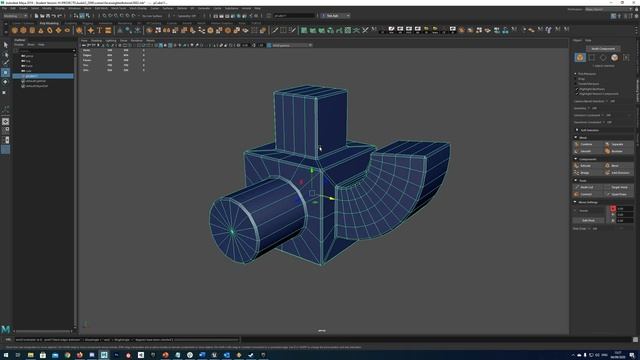
Task: Create a polygon cube from the shelf
Action: pos(23,30)
